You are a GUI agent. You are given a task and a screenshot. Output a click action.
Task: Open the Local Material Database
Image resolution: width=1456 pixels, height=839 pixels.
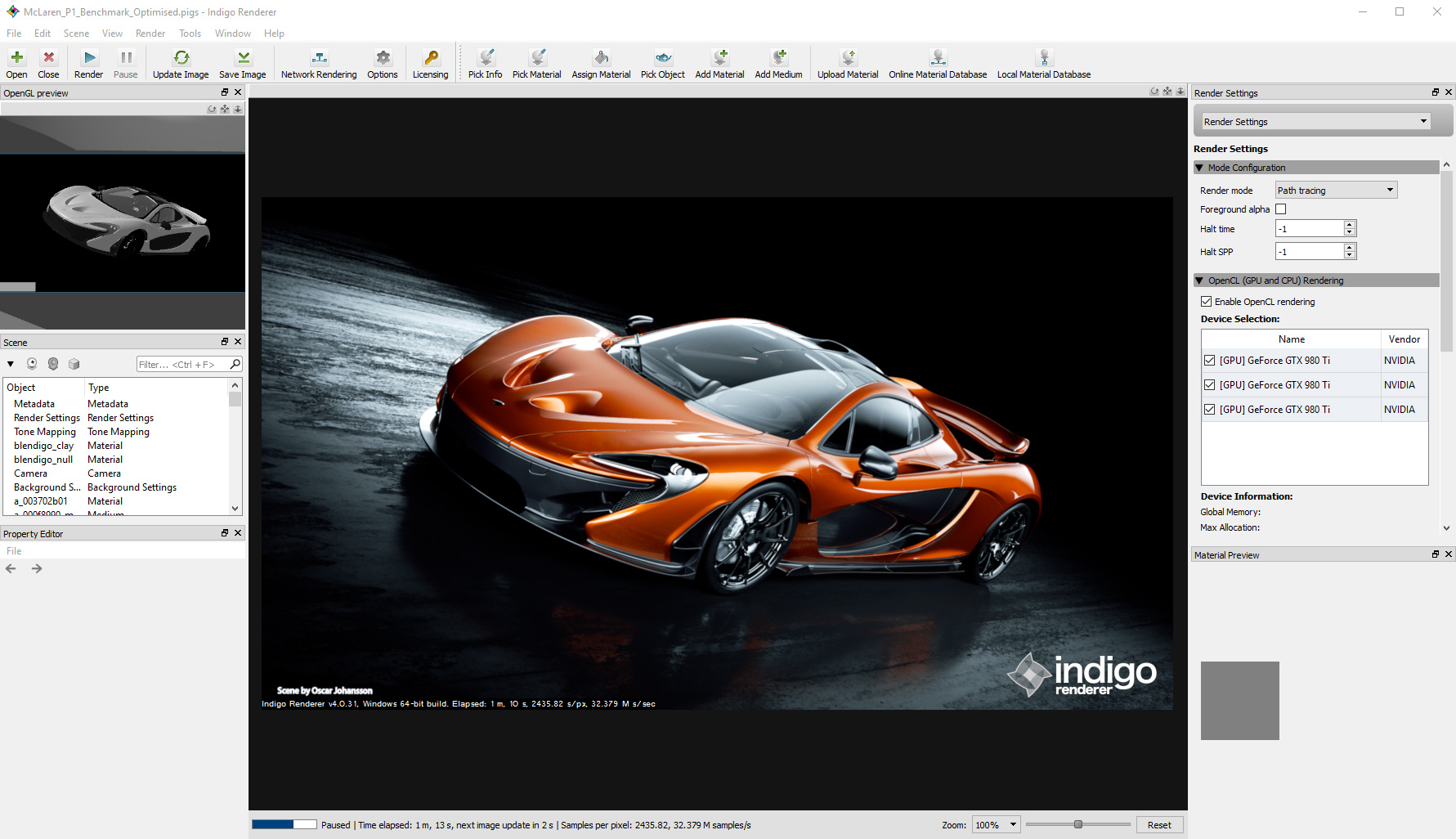pos(1044,64)
